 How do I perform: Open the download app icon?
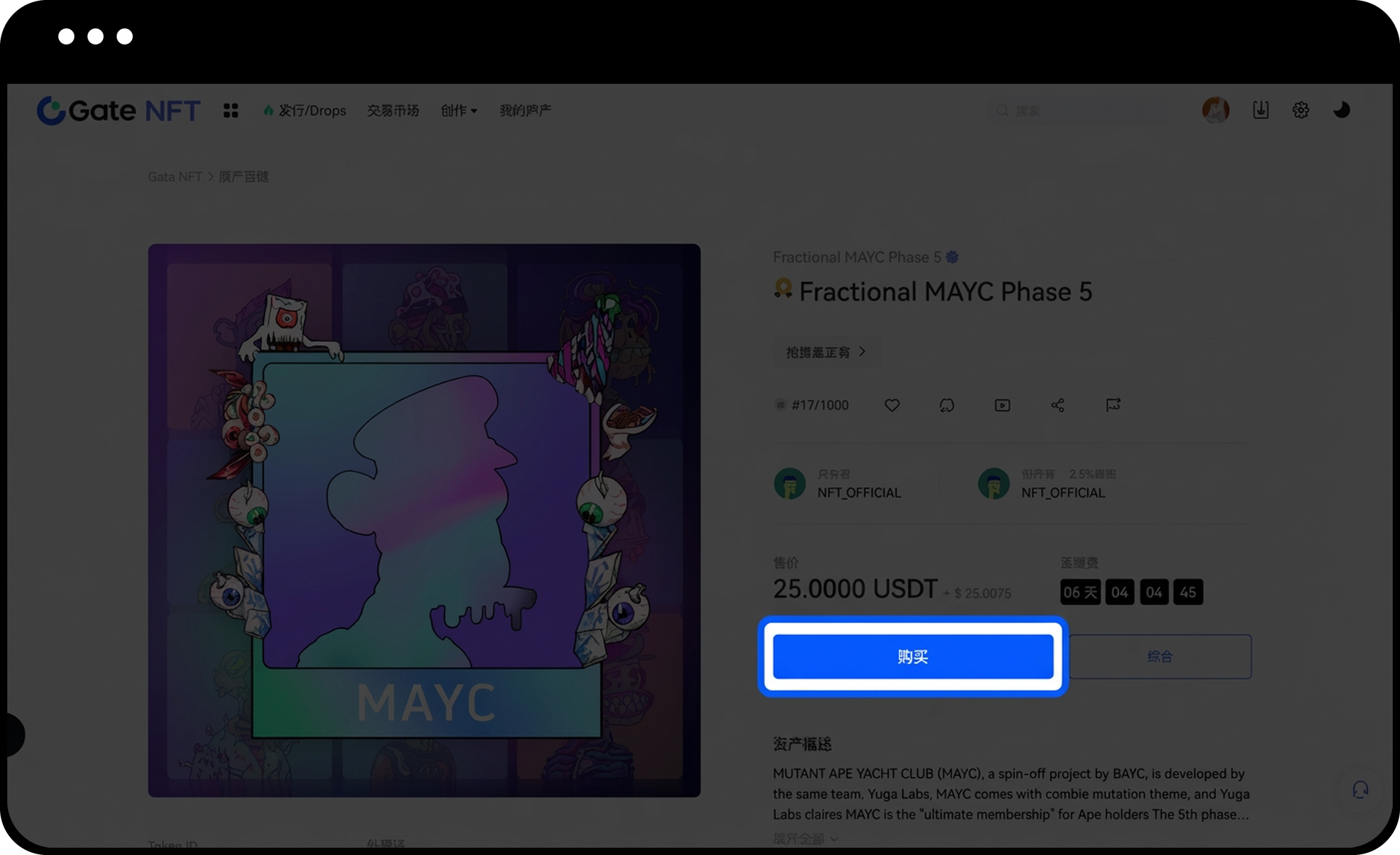(1261, 110)
